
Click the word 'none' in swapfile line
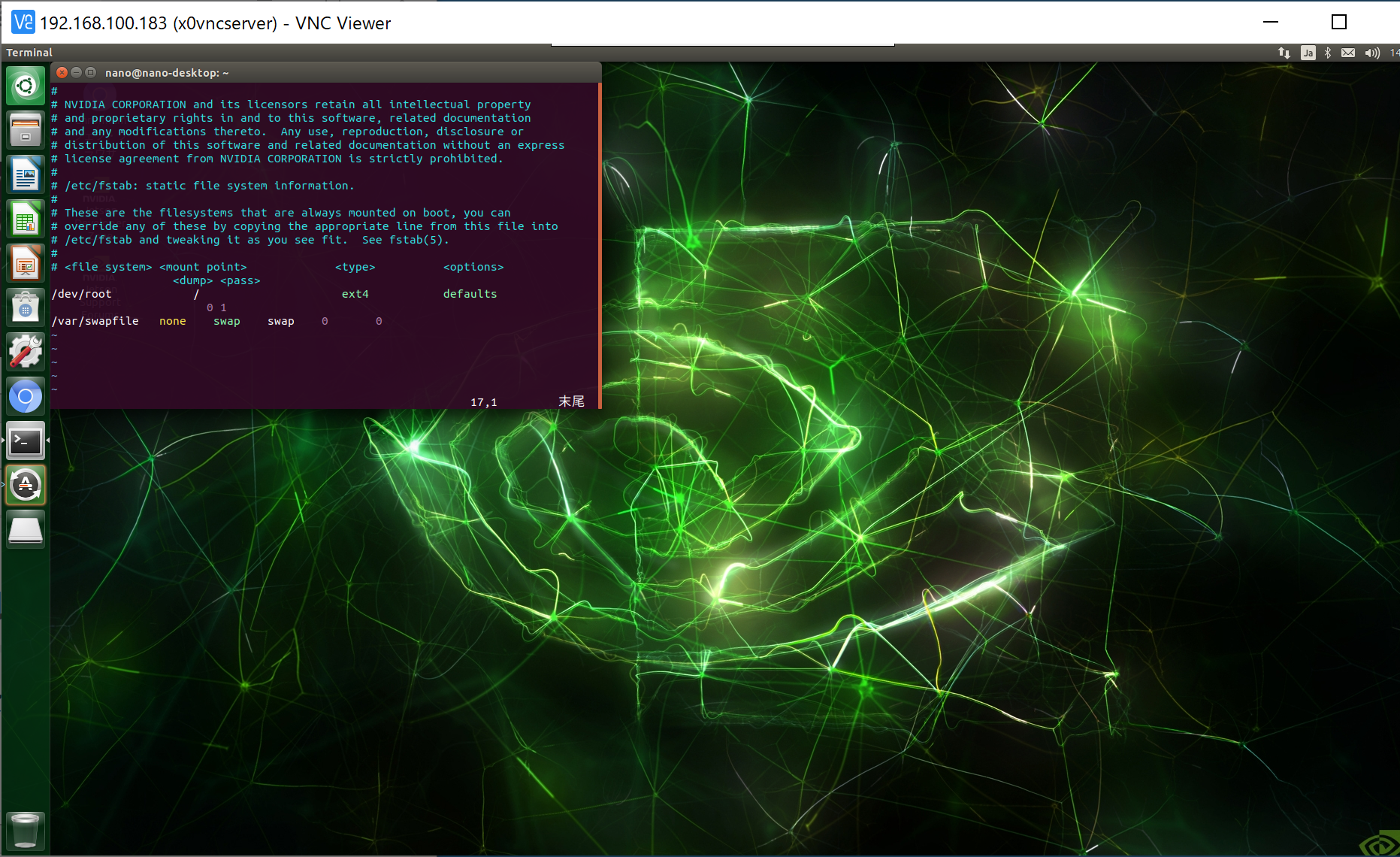tap(173, 321)
